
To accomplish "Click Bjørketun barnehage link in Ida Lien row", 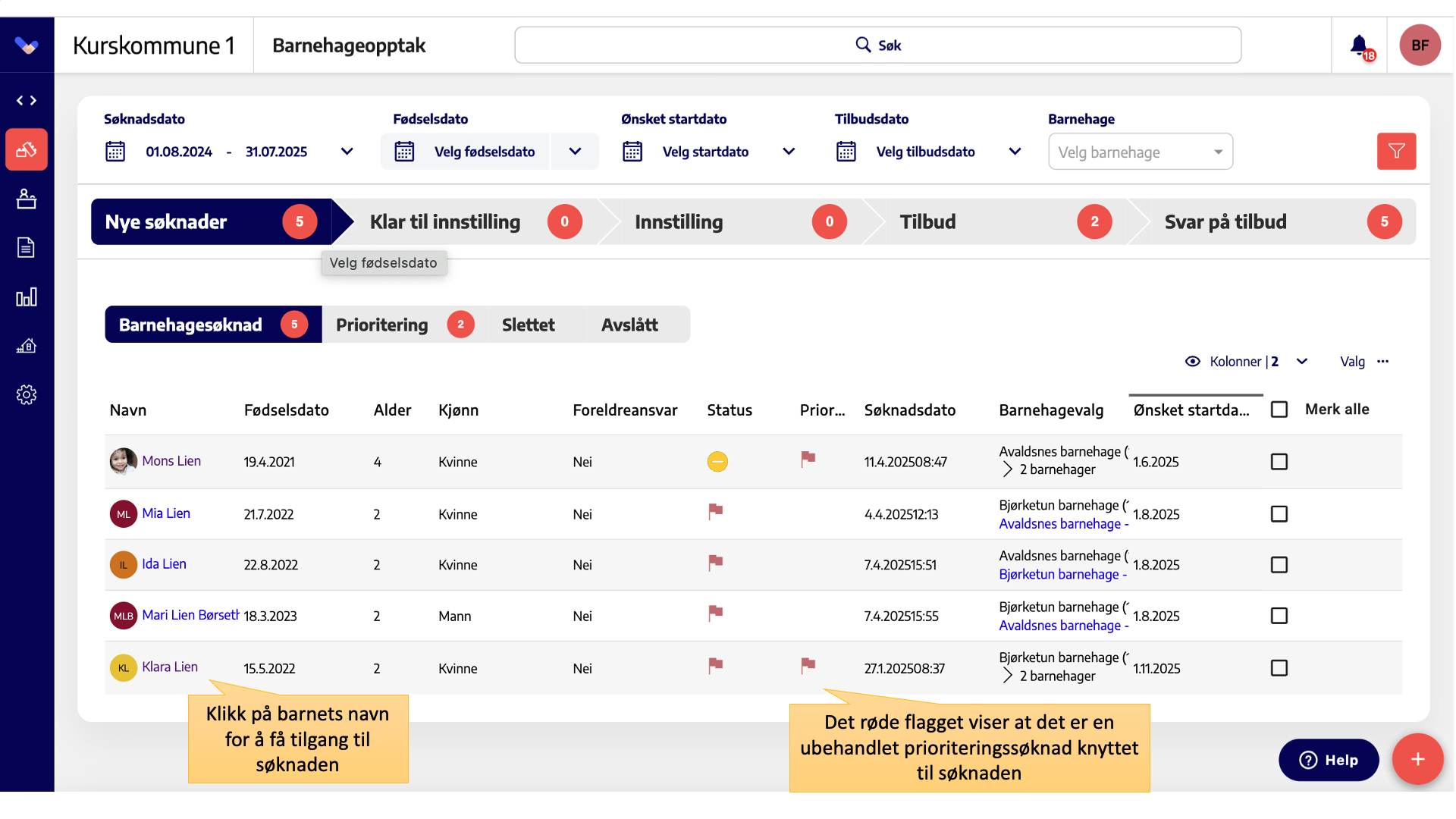I will click(x=1062, y=575).
